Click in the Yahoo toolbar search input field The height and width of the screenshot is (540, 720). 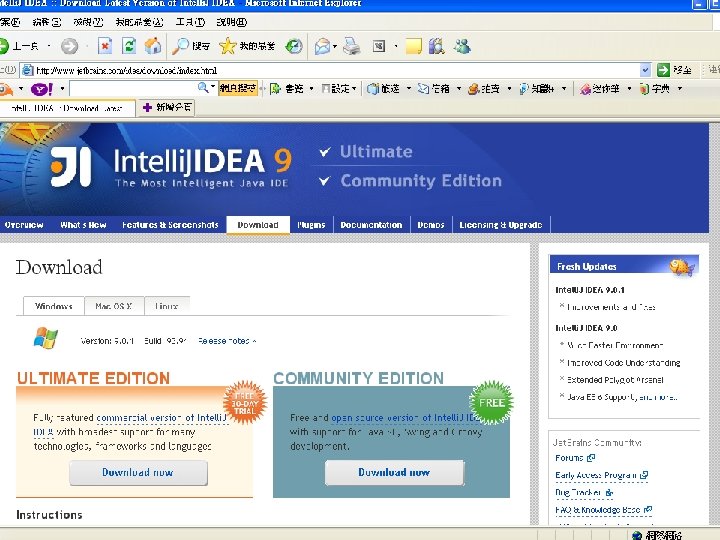pos(133,88)
